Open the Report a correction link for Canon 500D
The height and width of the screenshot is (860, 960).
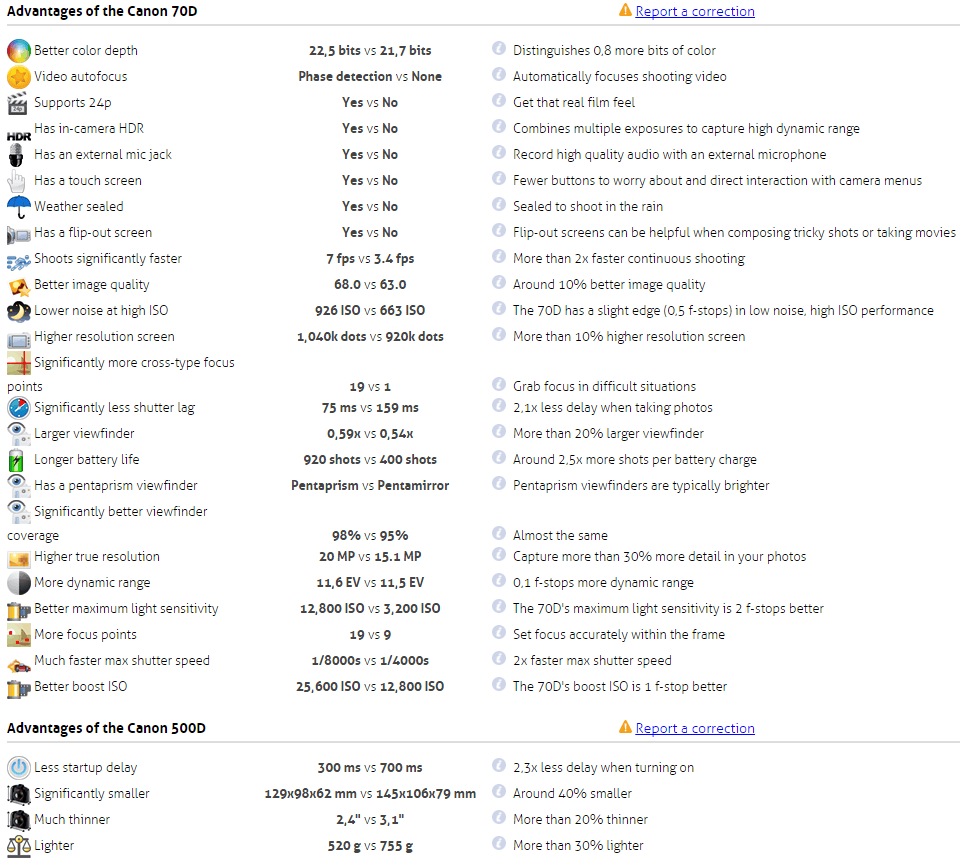click(x=695, y=728)
